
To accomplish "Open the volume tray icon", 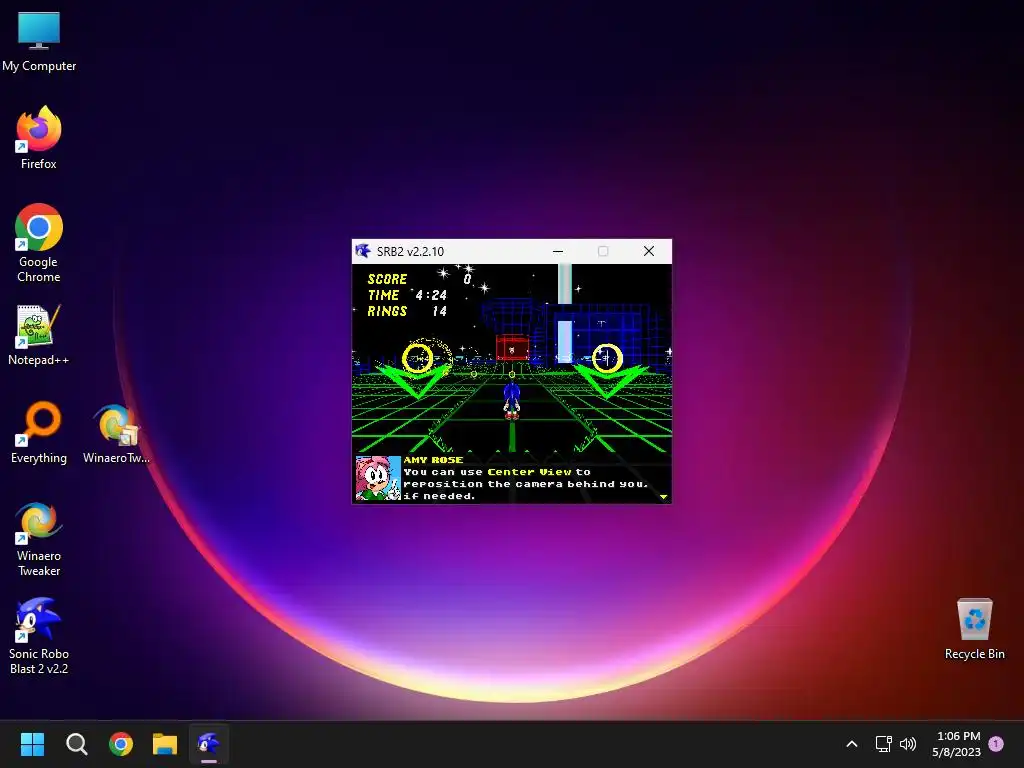I will (x=908, y=744).
